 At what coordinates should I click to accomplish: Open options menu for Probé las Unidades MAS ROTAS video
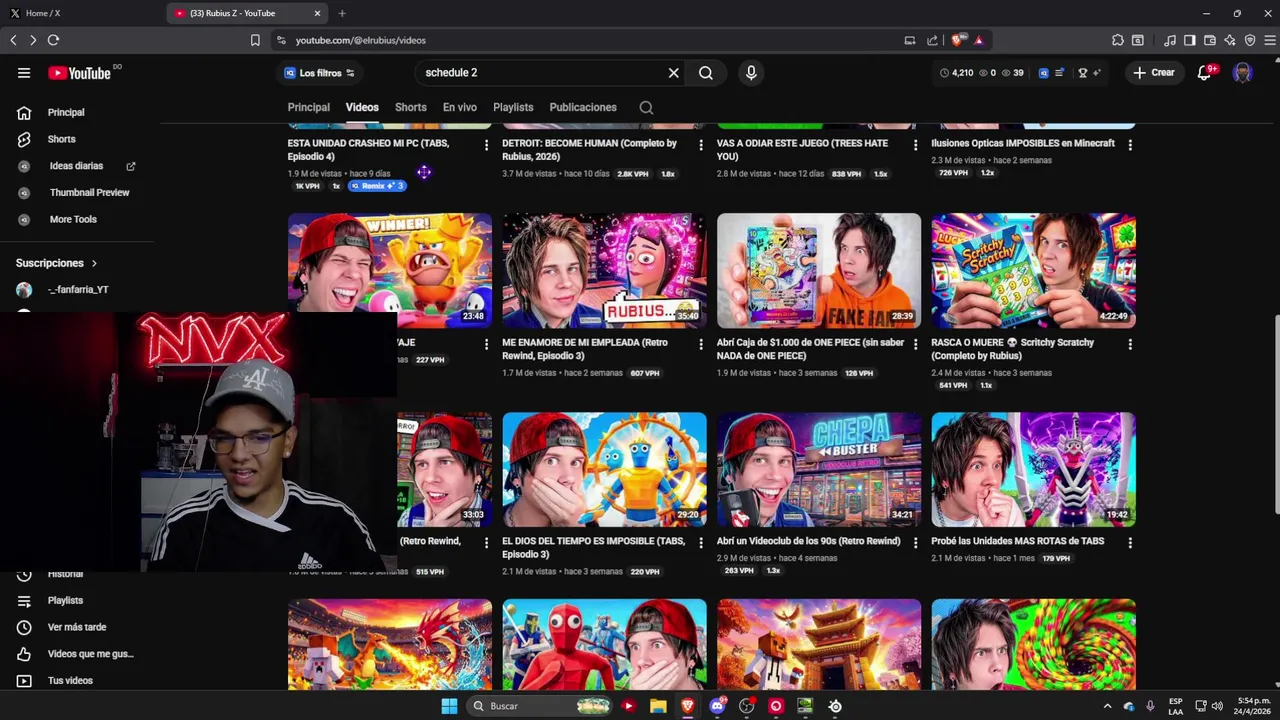click(x=1130, y=543)
